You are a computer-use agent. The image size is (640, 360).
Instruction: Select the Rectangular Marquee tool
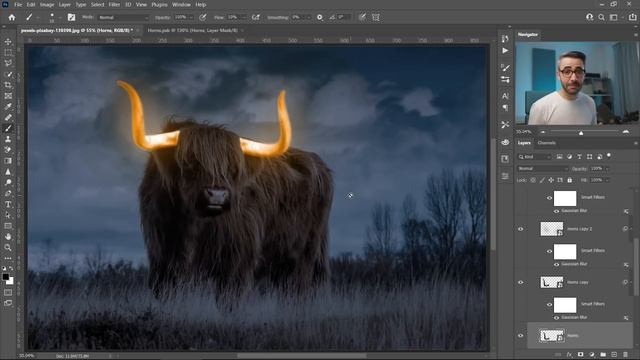pos(8,53)
